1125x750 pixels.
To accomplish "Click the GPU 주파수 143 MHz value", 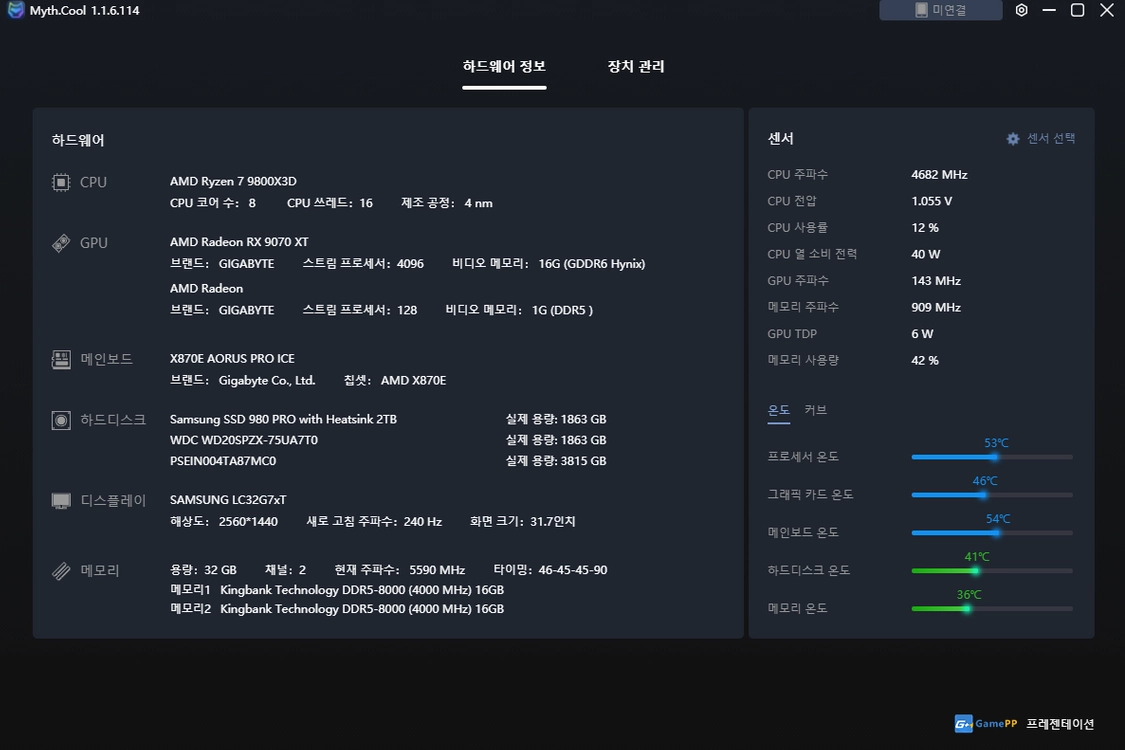I will 936,281.
